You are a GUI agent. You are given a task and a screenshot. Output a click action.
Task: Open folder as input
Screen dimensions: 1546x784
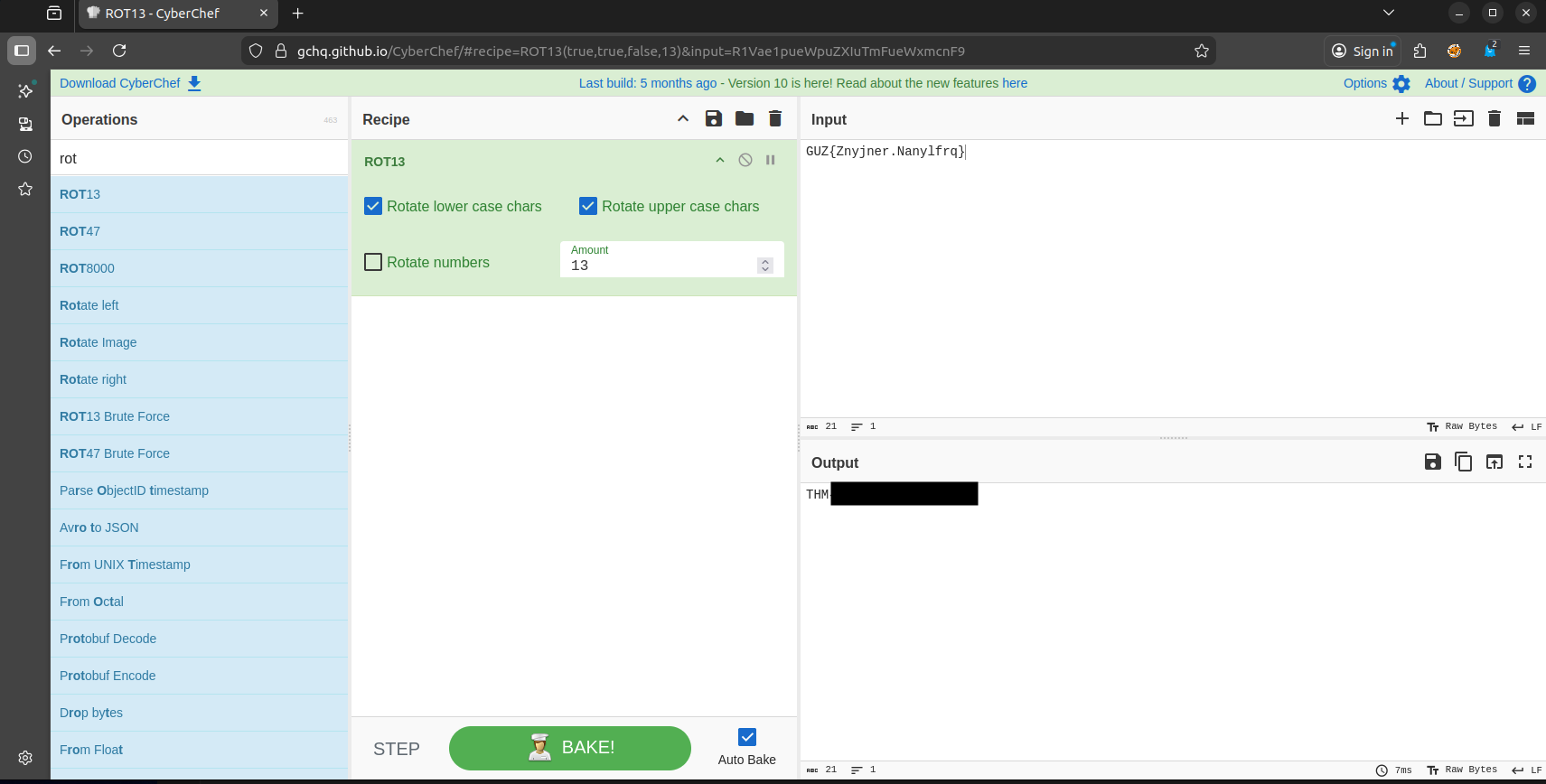point(1433,118)
